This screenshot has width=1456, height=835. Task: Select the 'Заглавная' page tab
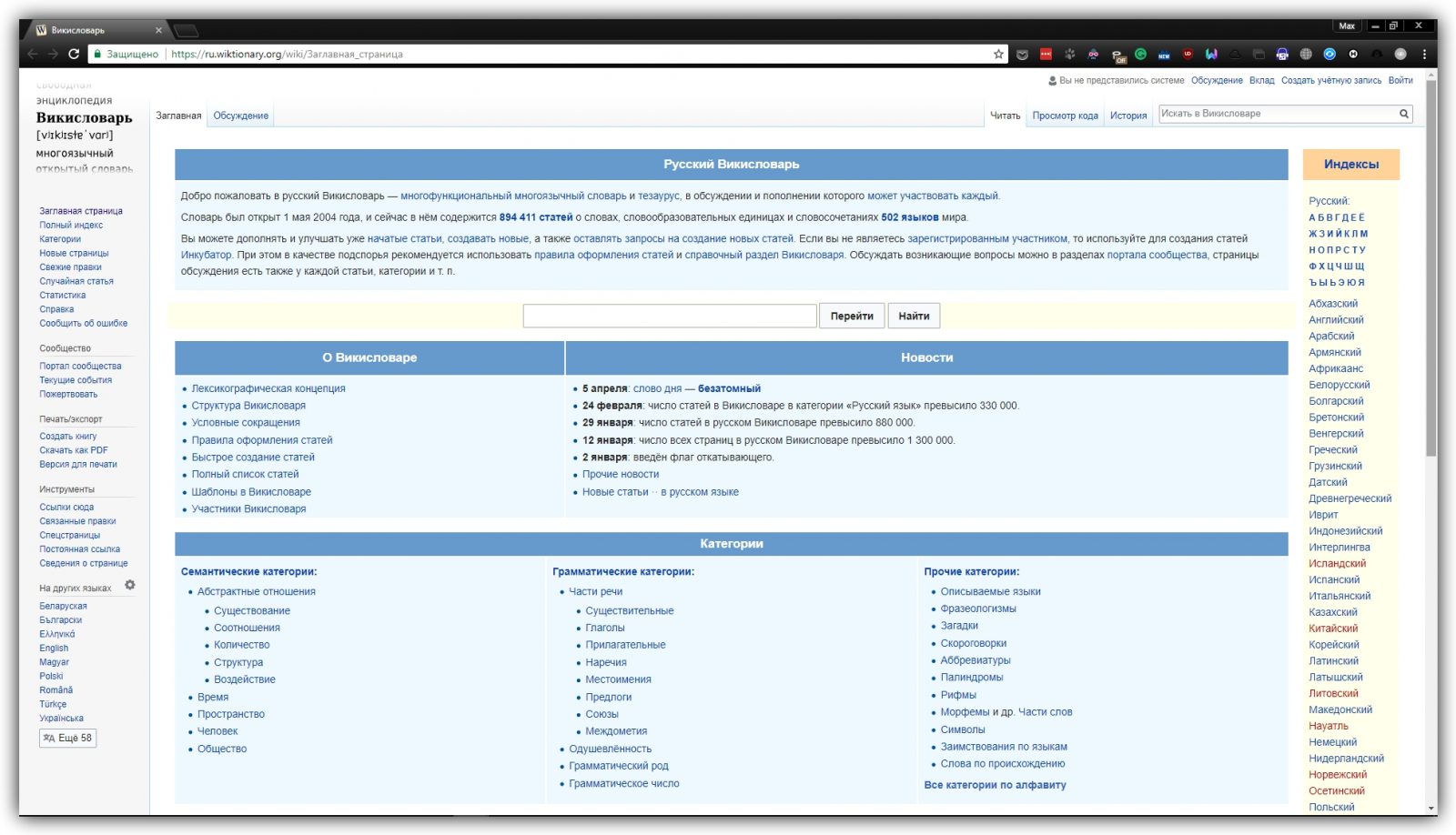pyautogui.click(x=178, y=116)
